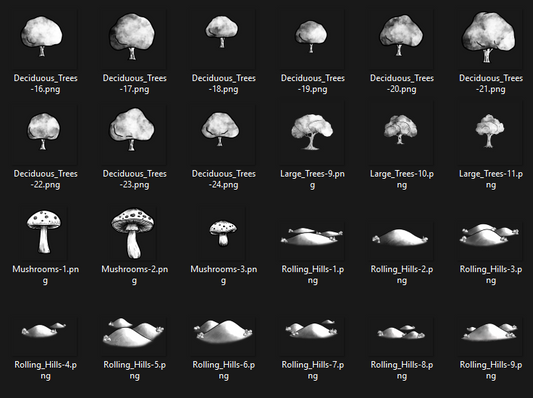Select the Deciduous_Trees-20.png thumbnail
The width and height of the screenshot is (533, 398).
[x=401, y=39]
